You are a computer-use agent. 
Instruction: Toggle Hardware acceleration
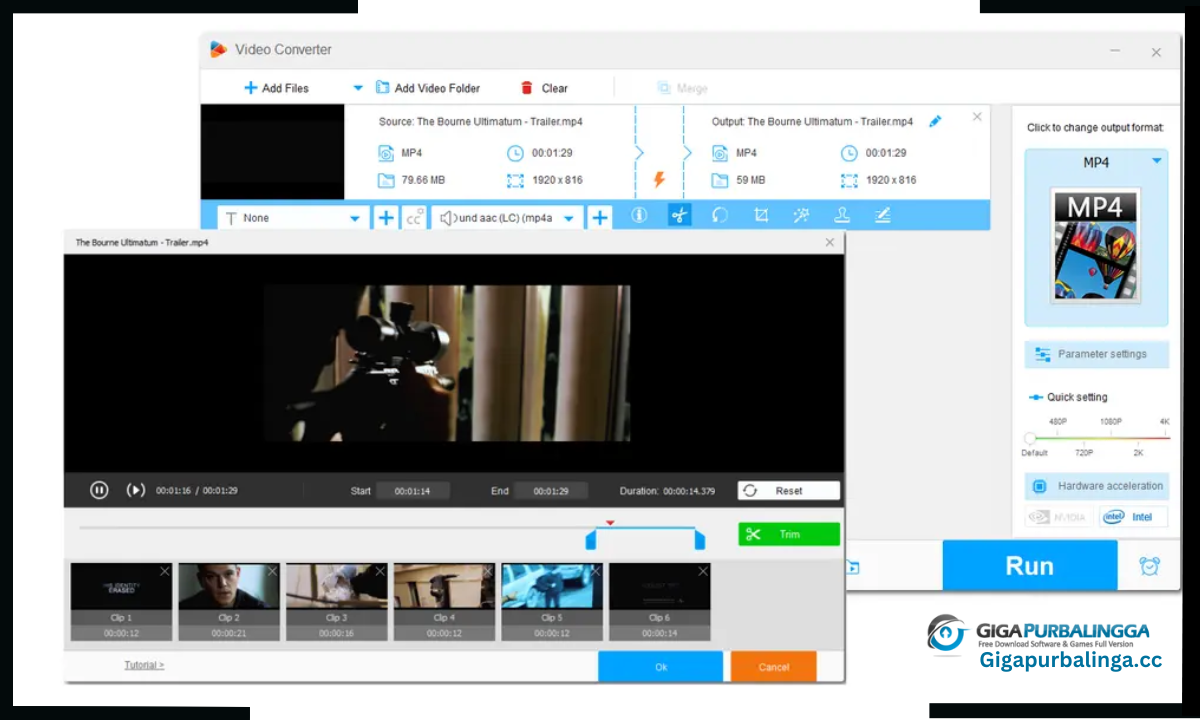pyautogui.click(x=1096, y=486)
